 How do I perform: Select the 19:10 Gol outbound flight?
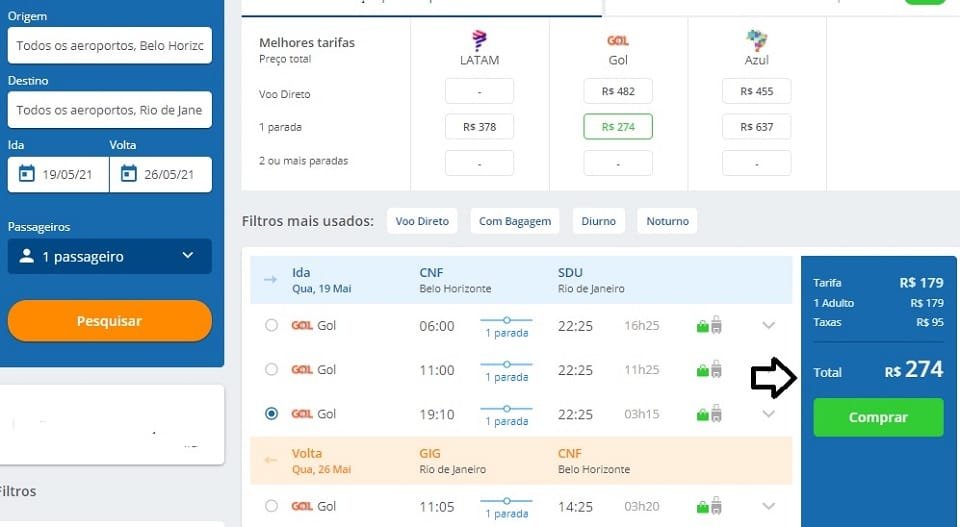(271, 414)
